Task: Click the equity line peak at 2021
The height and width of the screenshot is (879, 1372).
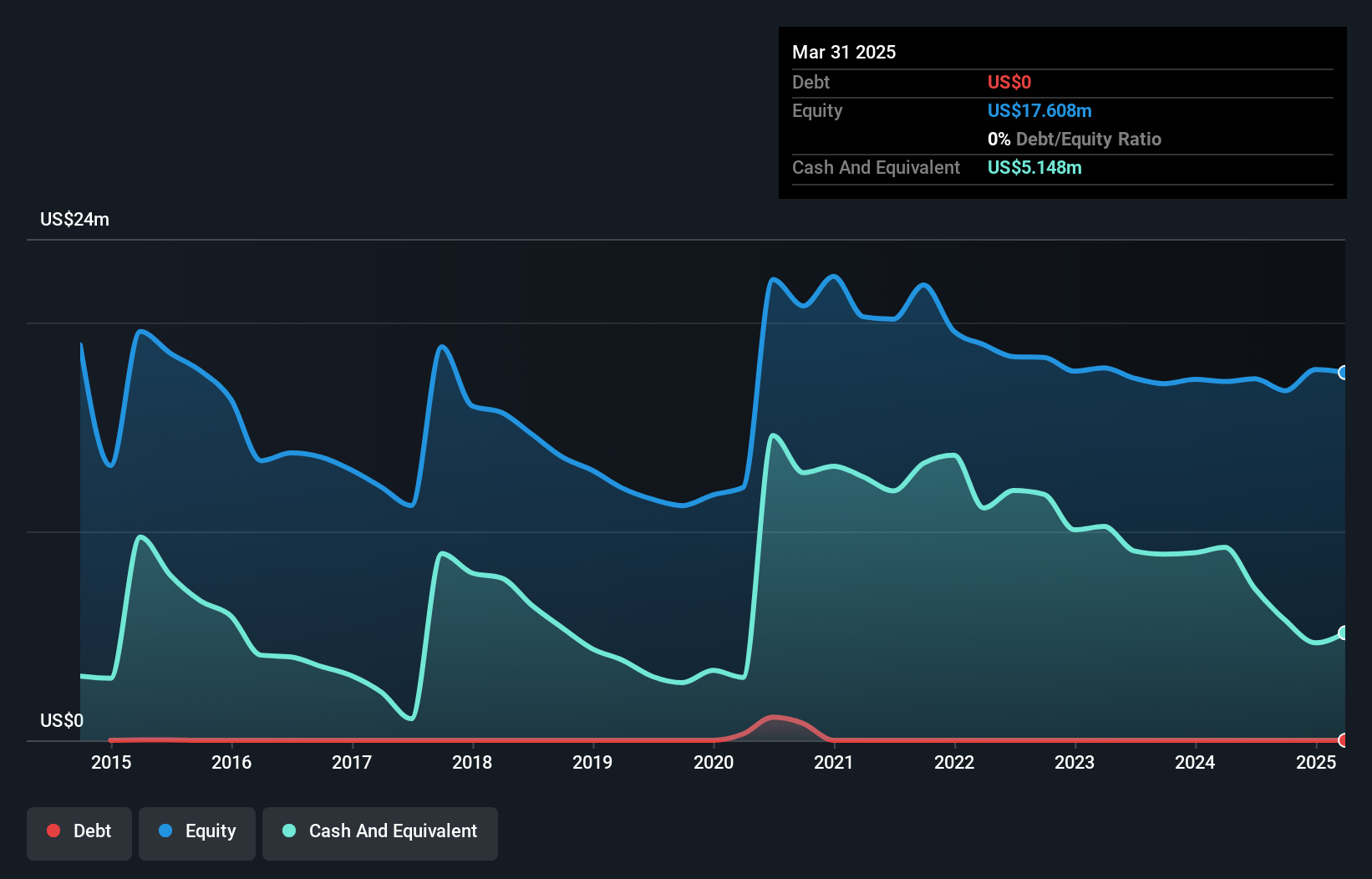Action: tap(833, 276)
